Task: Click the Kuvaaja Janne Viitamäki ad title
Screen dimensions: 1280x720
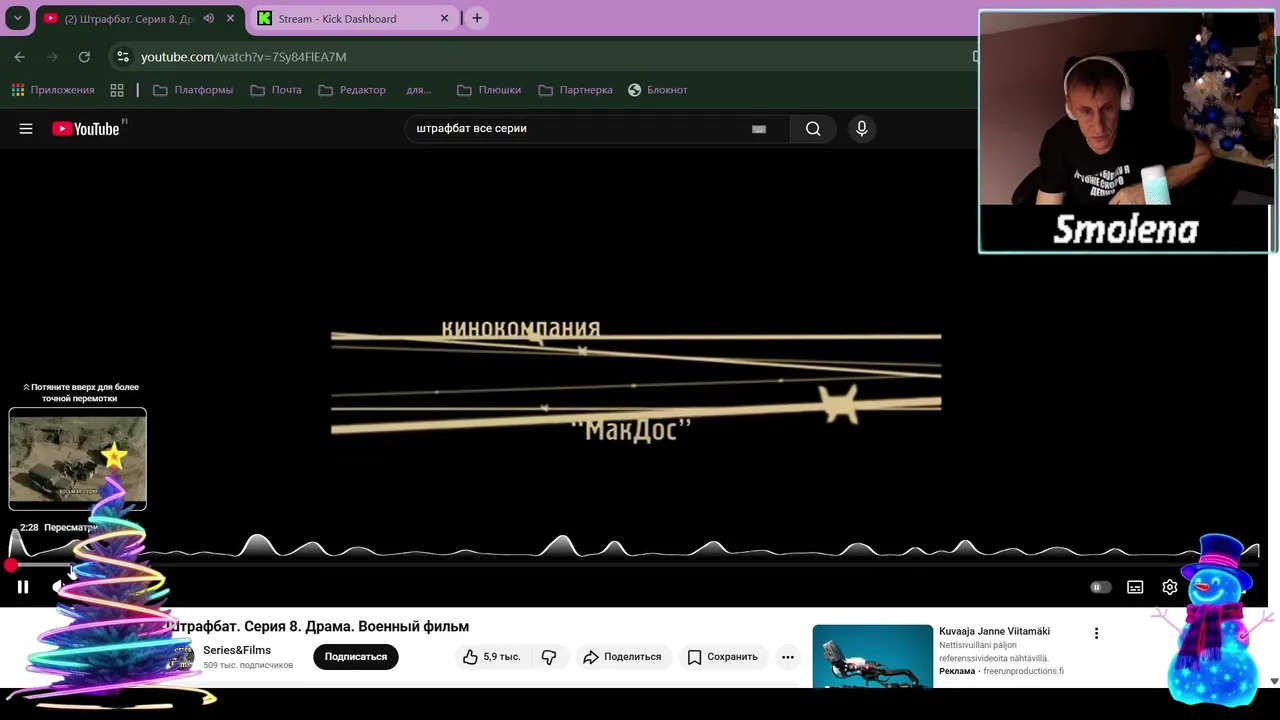Action: [994, 631]
